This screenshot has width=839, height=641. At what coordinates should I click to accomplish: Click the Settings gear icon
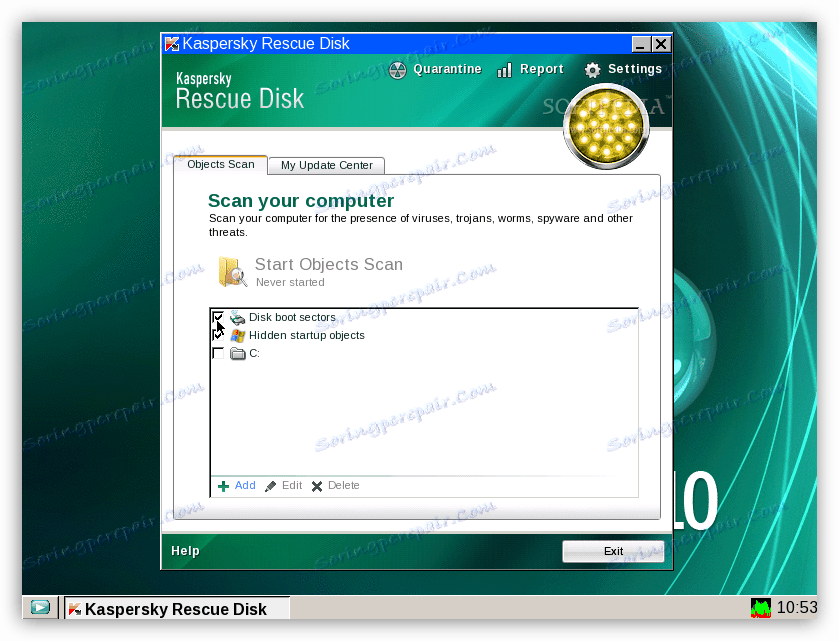tap(592, 70)
